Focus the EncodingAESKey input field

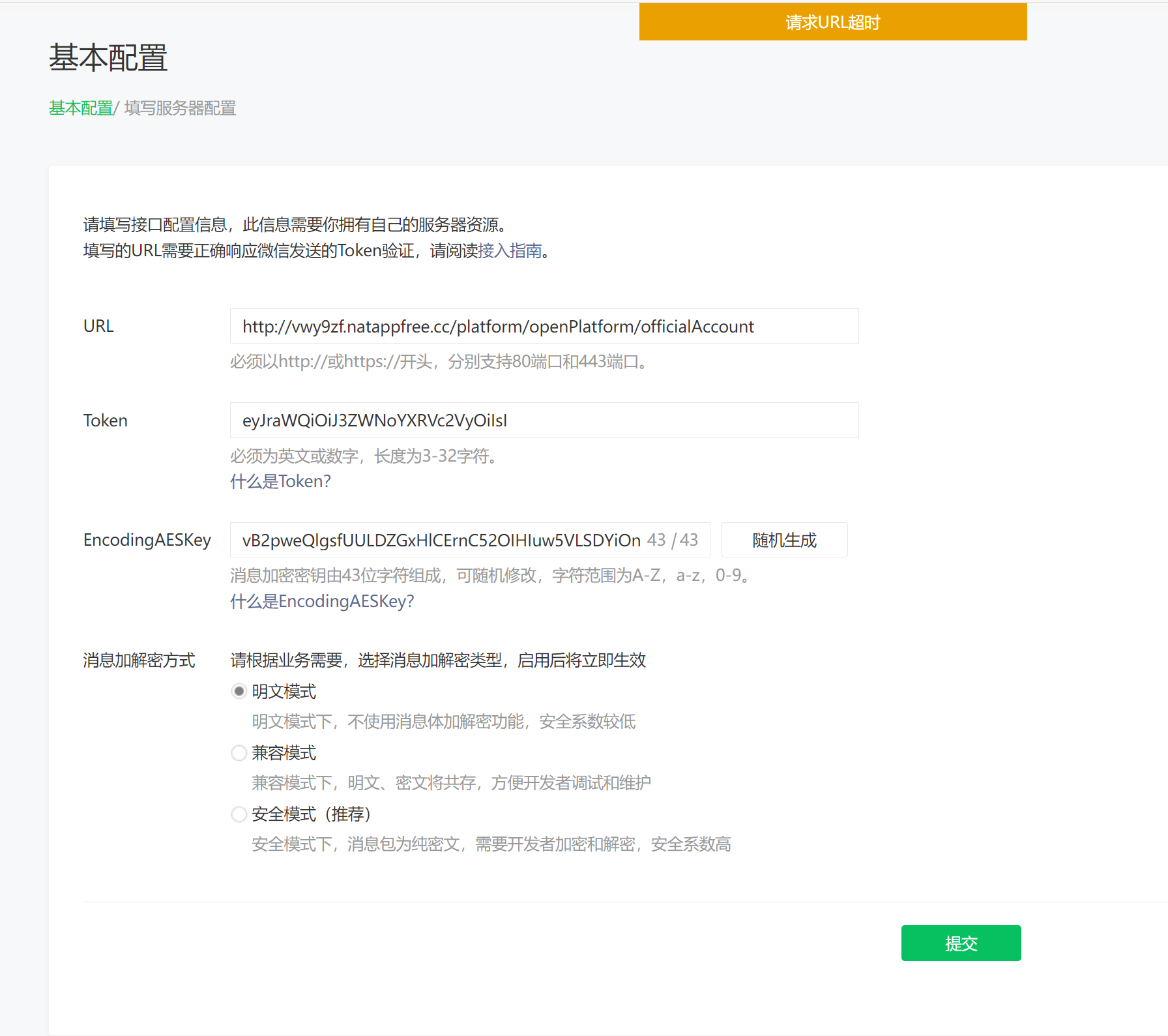point(470,540)
